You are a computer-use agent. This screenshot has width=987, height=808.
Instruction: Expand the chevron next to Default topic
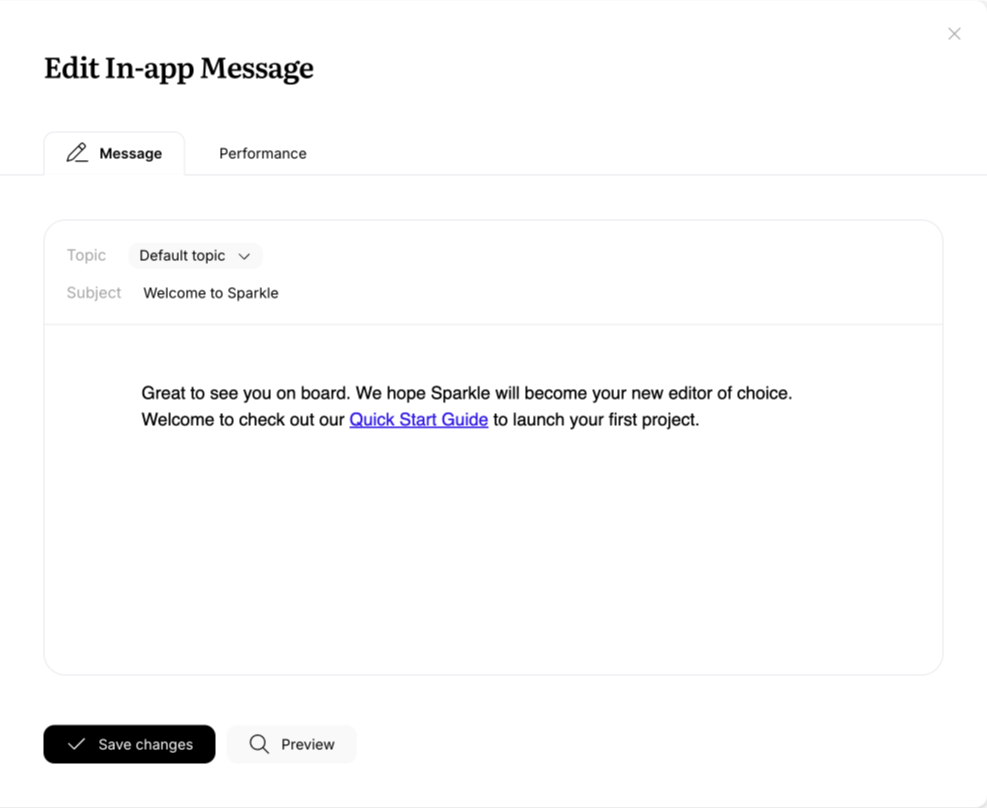(x=244, y=256)
